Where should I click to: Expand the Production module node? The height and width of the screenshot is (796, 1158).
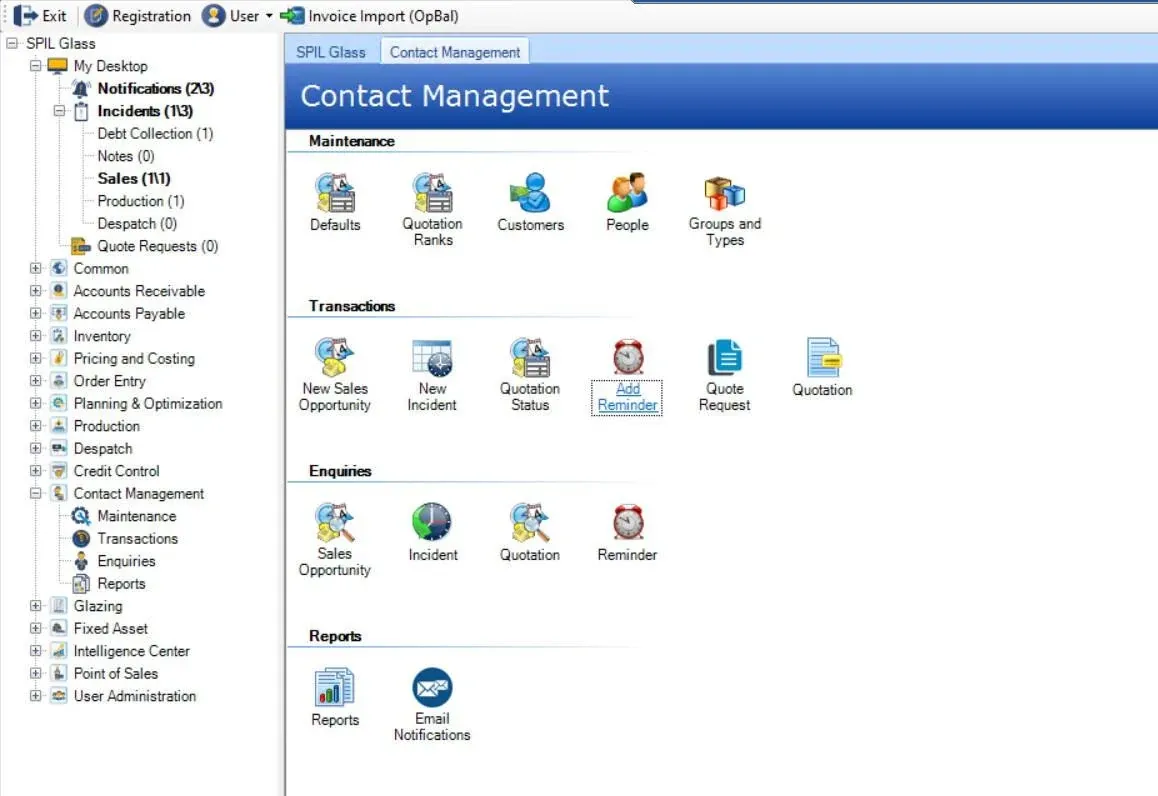click(35, 426)
